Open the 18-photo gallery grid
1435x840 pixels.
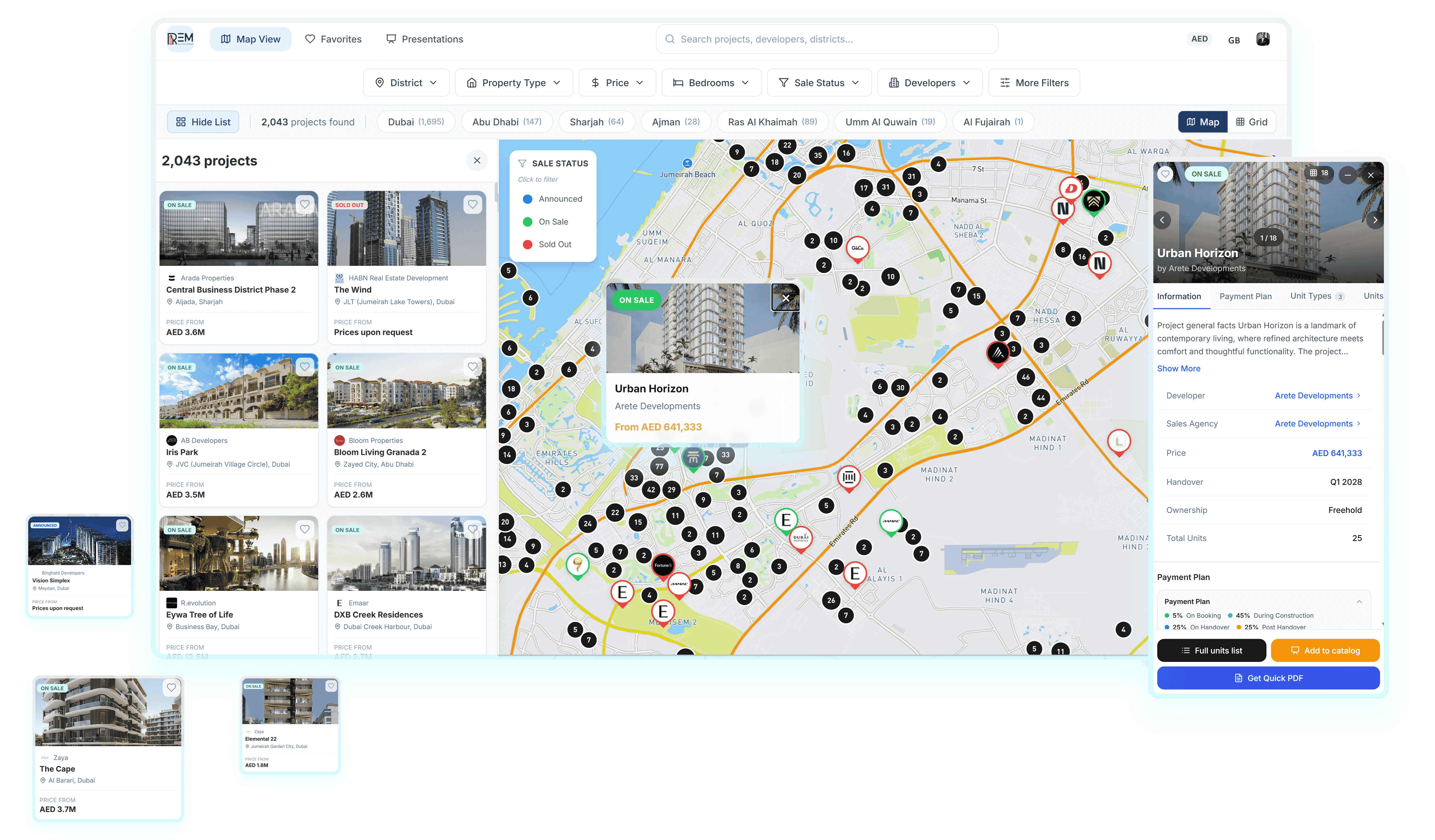(x=1318, y=173)
